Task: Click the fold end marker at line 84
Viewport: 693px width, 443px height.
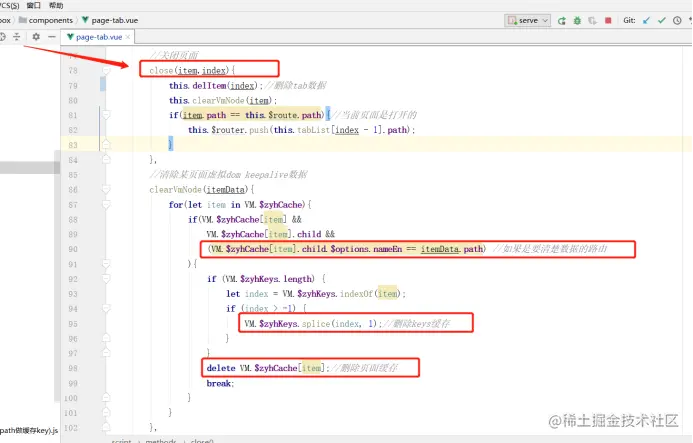Action: point(106,159)
